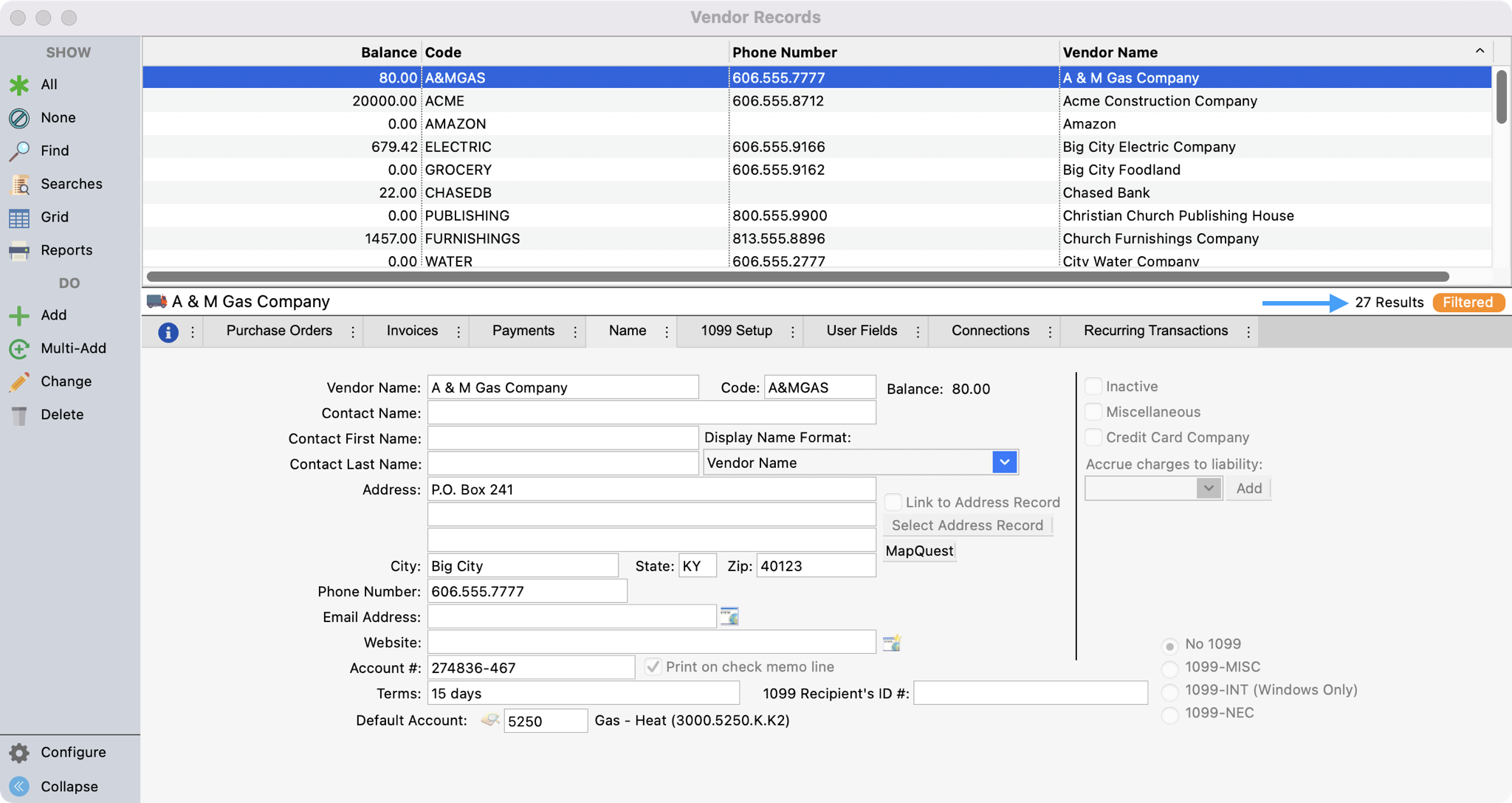Toggle the Inactive checkbox

click(1093, 387)
